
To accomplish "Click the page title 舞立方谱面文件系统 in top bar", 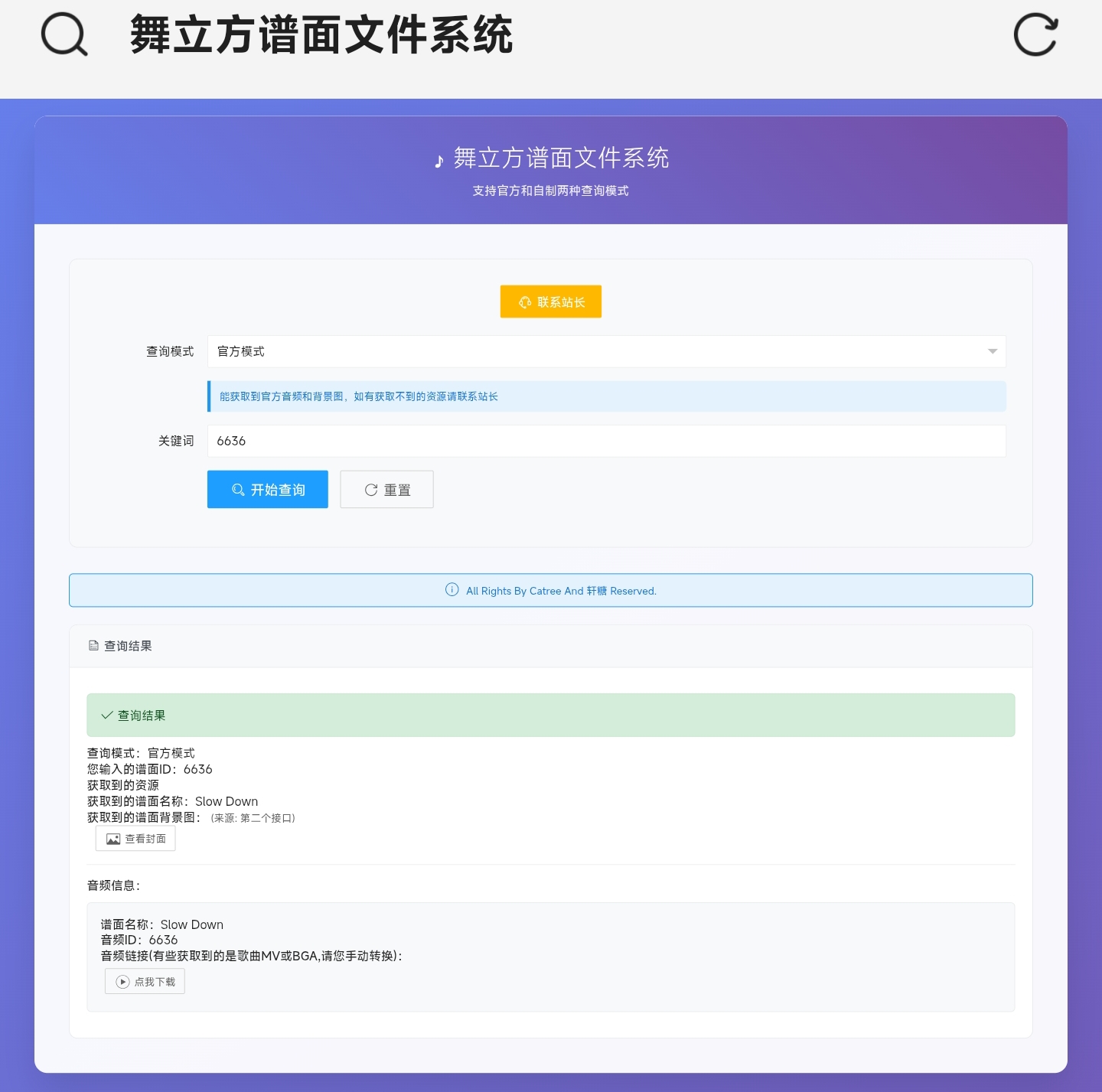I will pos(321,35).
